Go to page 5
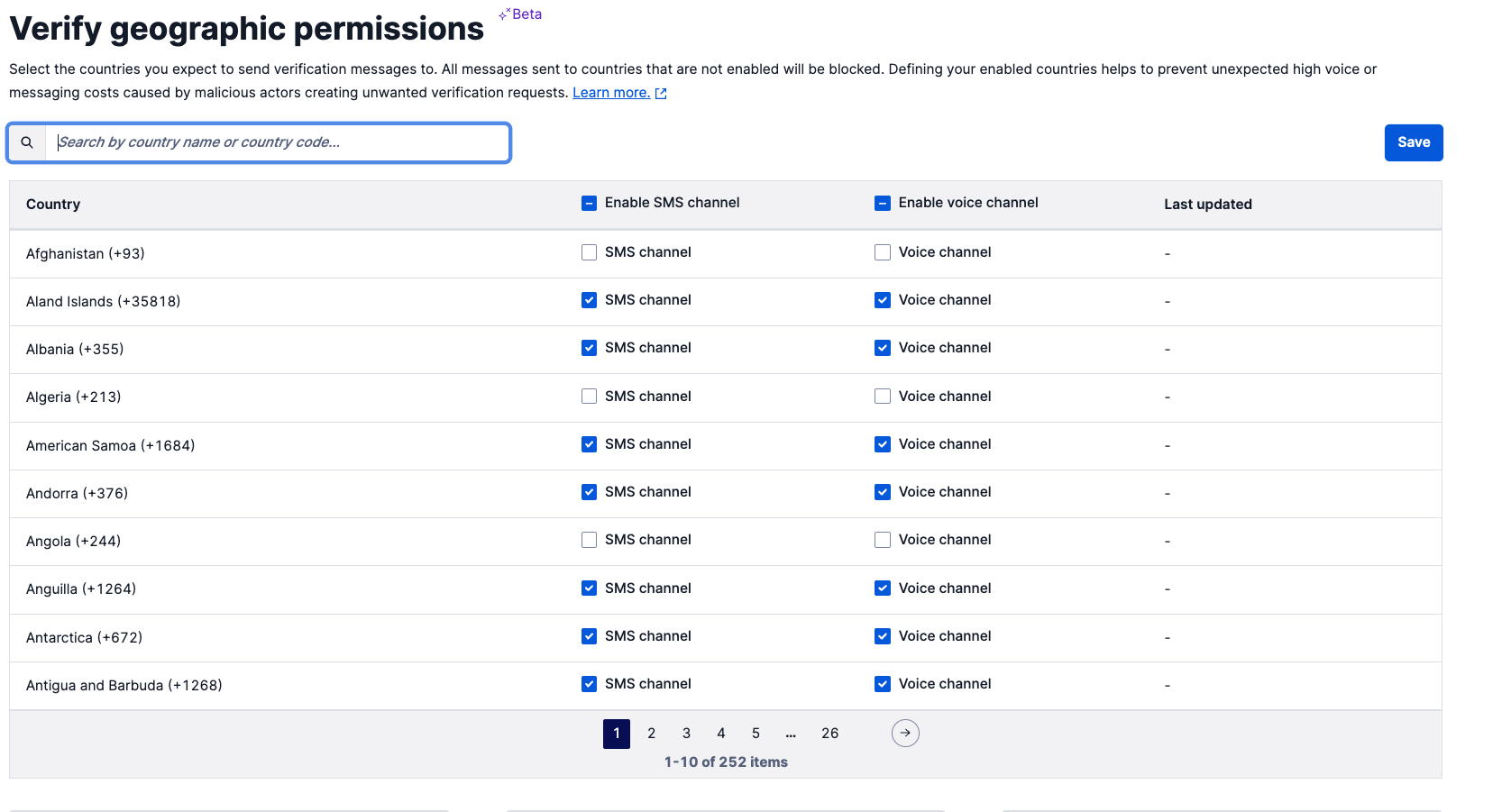The height and width of the screenshot is (812, 1502). (x=756, y=734)
